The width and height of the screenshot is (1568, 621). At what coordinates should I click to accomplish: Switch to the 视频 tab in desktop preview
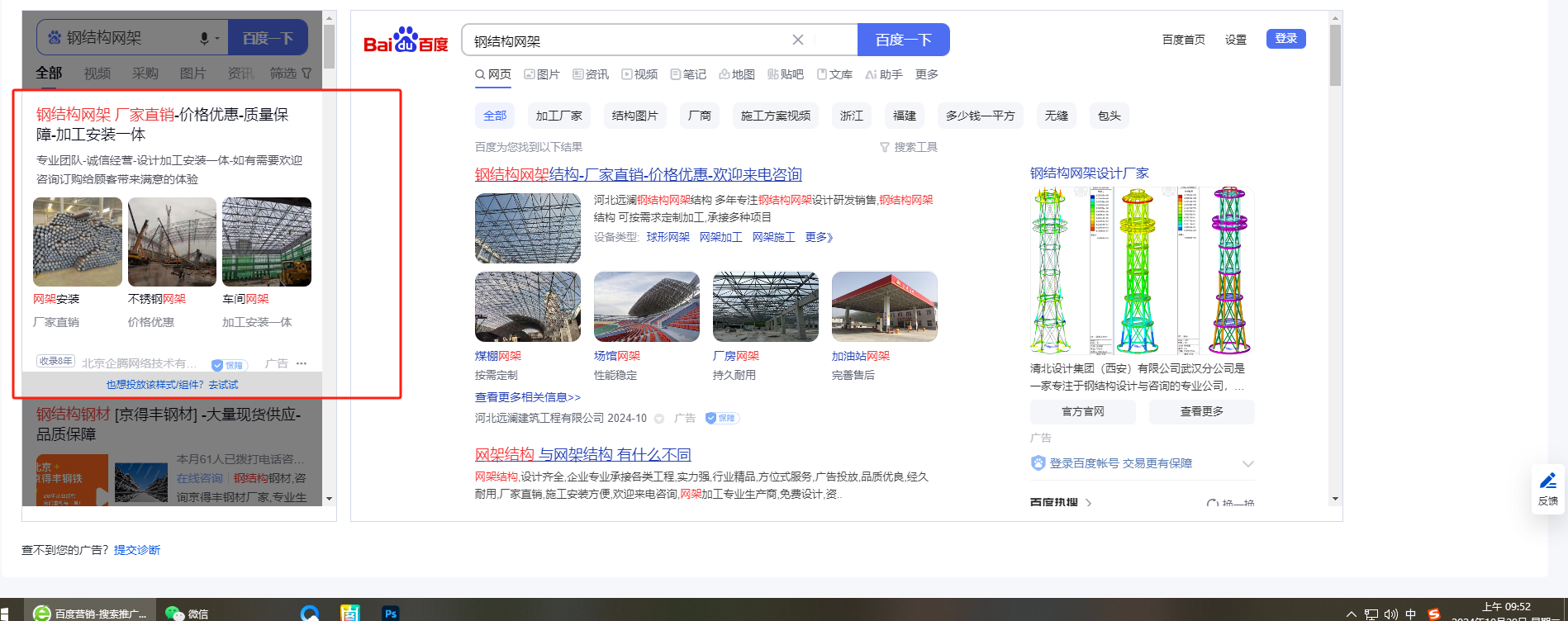(x=639, y=74)
